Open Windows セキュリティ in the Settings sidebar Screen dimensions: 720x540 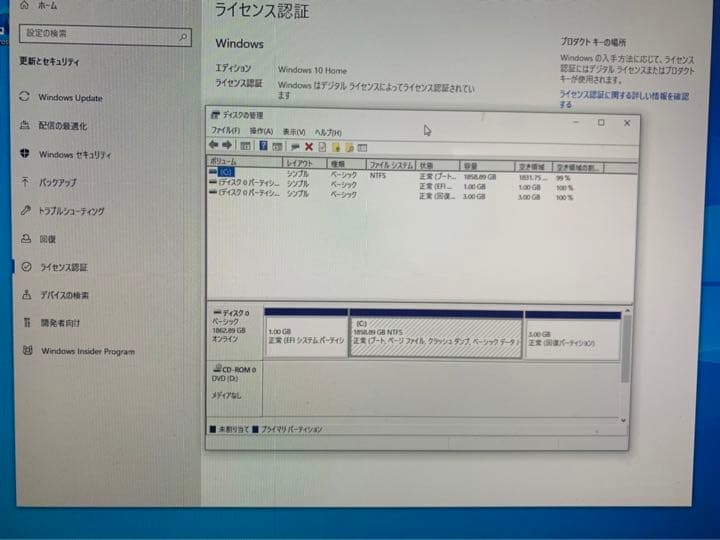click(65, 154)
